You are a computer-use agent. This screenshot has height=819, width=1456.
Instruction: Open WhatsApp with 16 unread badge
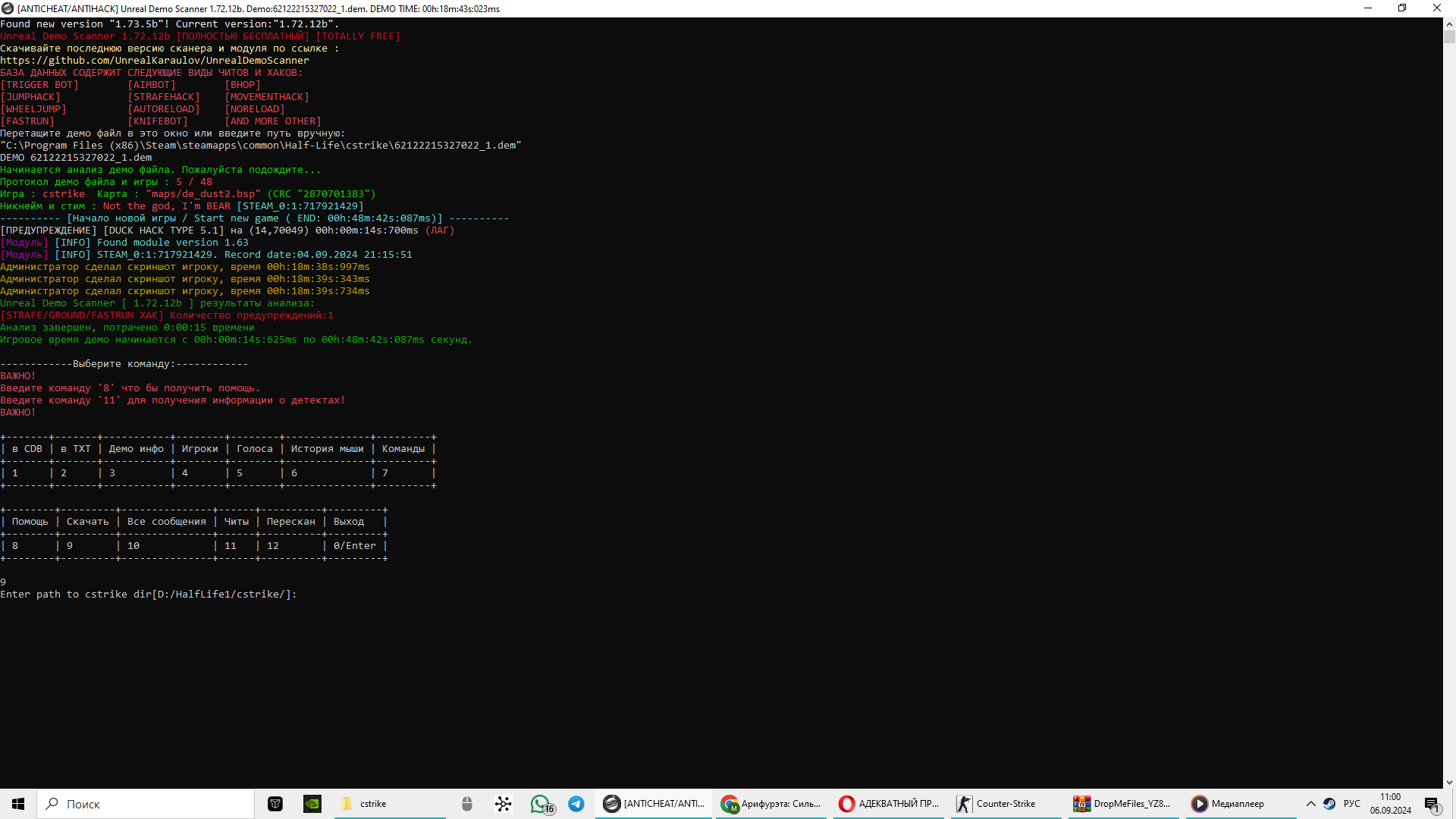541,804
